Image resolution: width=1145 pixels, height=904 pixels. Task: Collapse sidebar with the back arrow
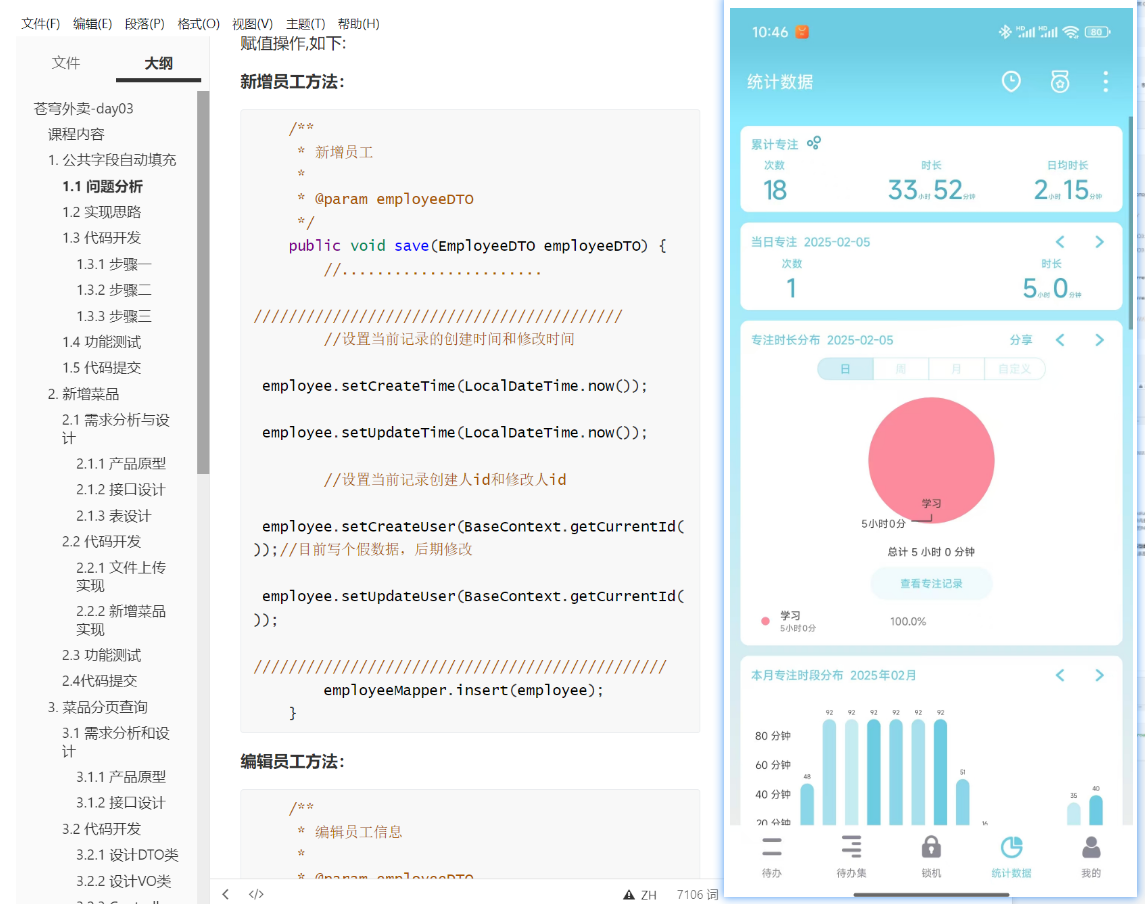[x=226, y=894]
